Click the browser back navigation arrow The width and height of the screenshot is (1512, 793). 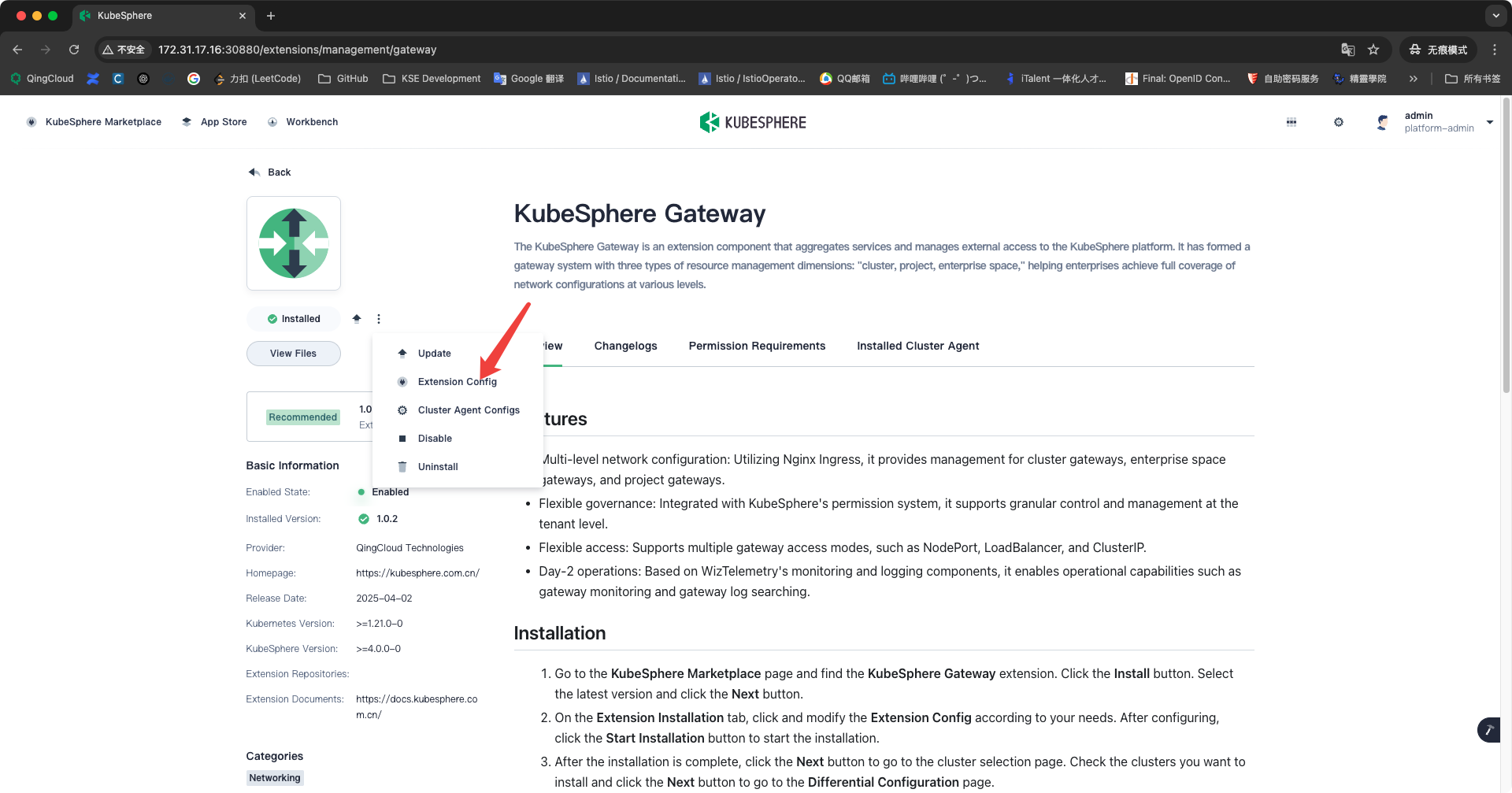click(17, 50)
